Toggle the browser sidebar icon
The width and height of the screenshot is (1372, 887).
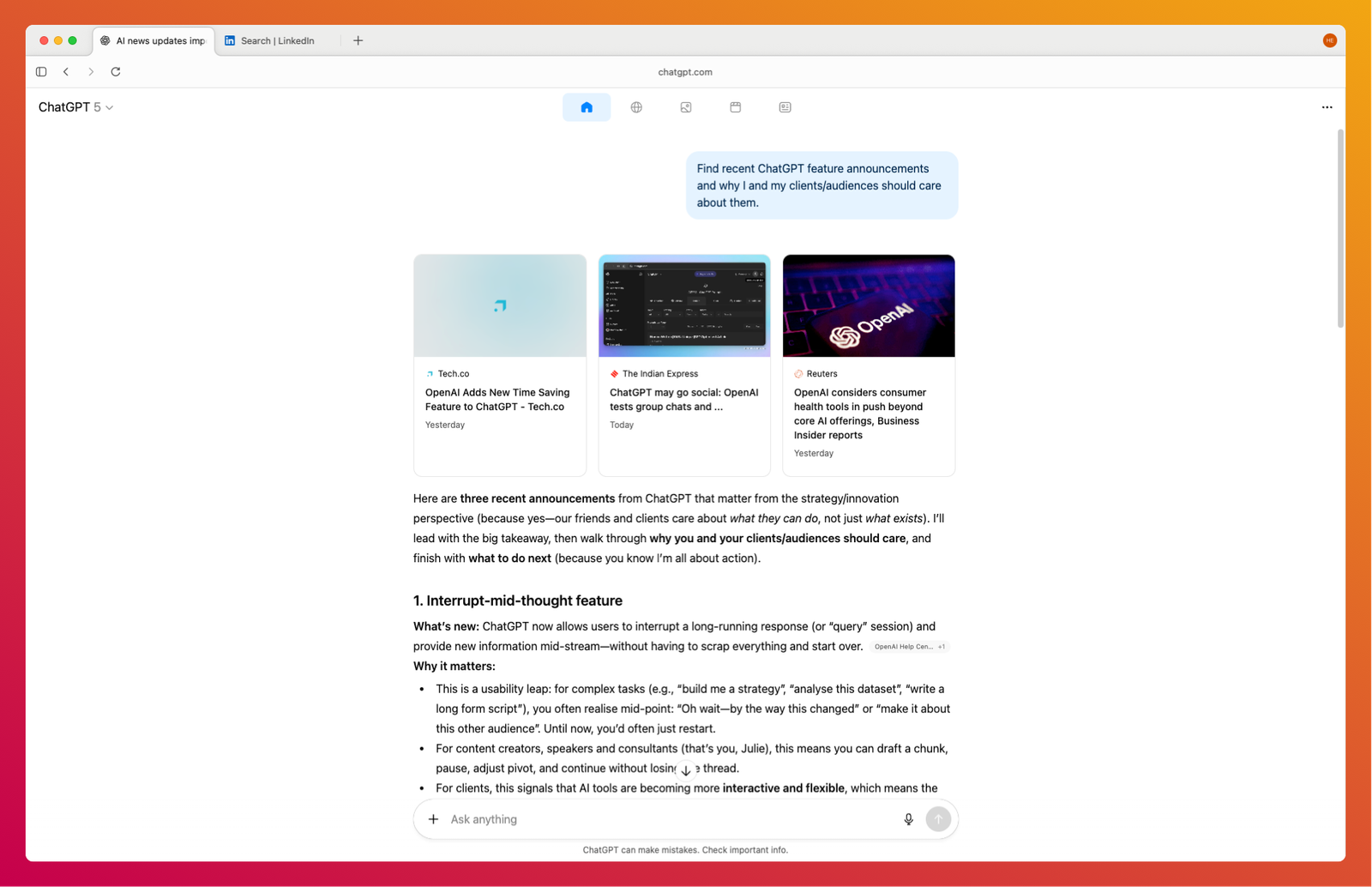click(x=41, y=72)
